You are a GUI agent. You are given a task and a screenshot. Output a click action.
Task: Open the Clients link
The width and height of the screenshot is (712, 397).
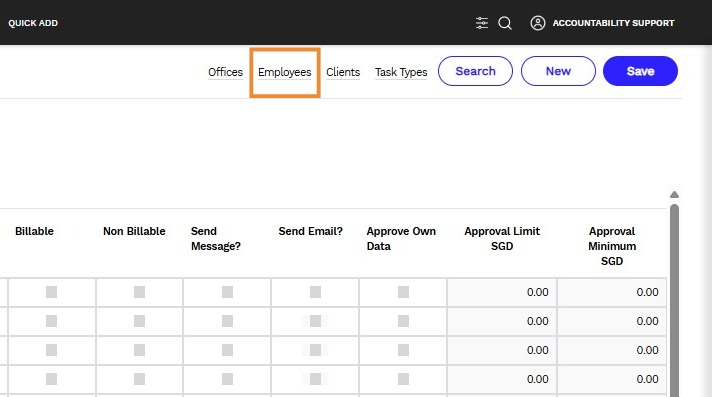(x=343, y=72)
